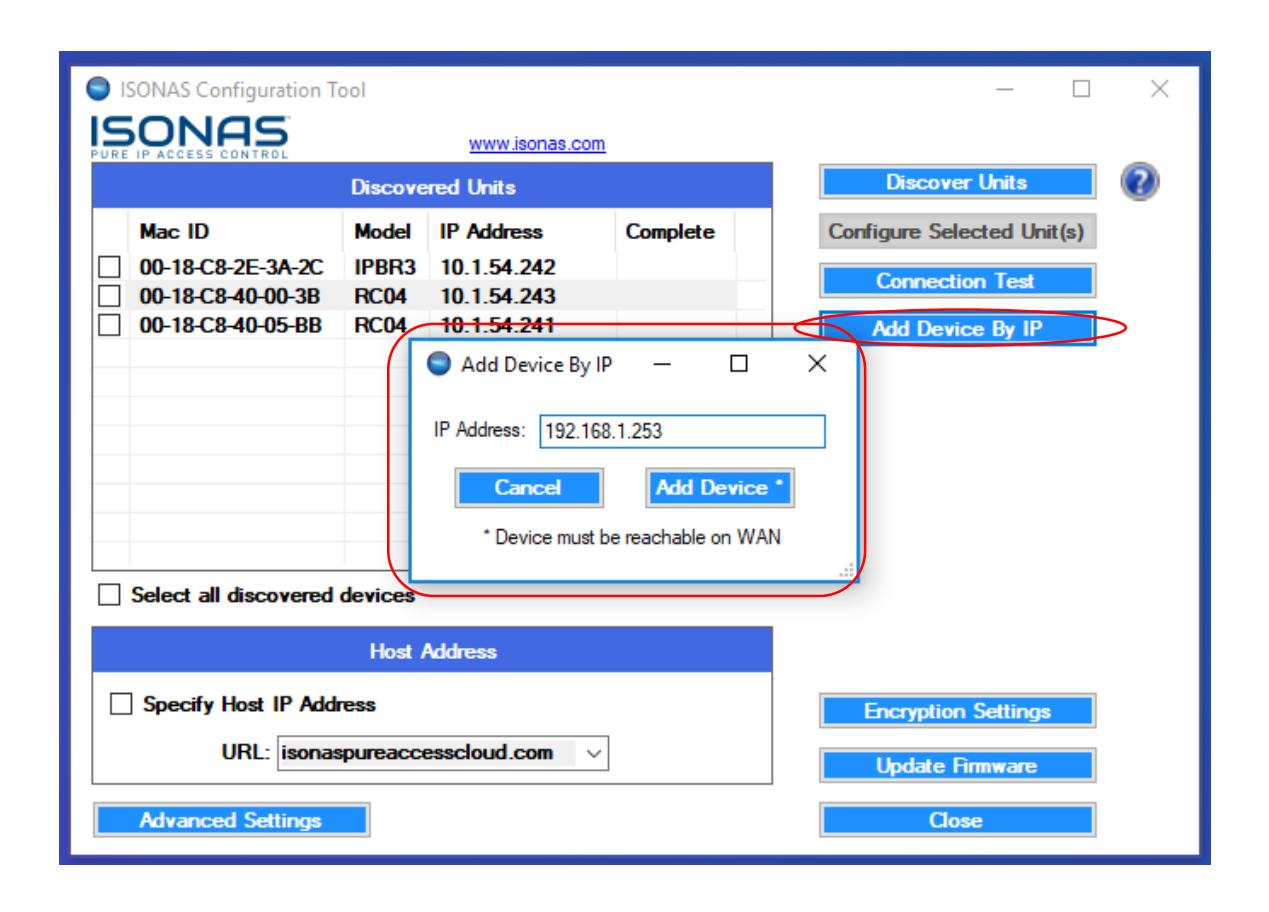This screenshot has height=912, width=1269.
Task: Click the ISONAS logo in main window
Action: click(189, 138)
